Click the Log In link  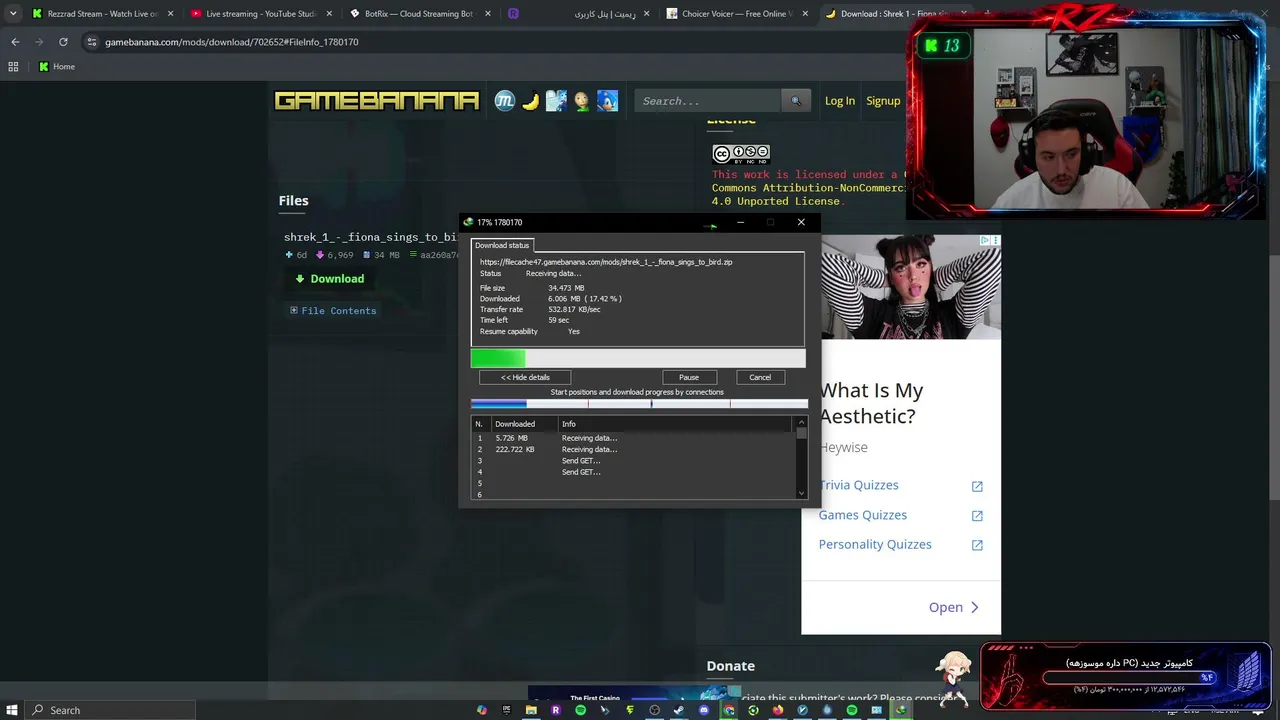coord(840,101)
